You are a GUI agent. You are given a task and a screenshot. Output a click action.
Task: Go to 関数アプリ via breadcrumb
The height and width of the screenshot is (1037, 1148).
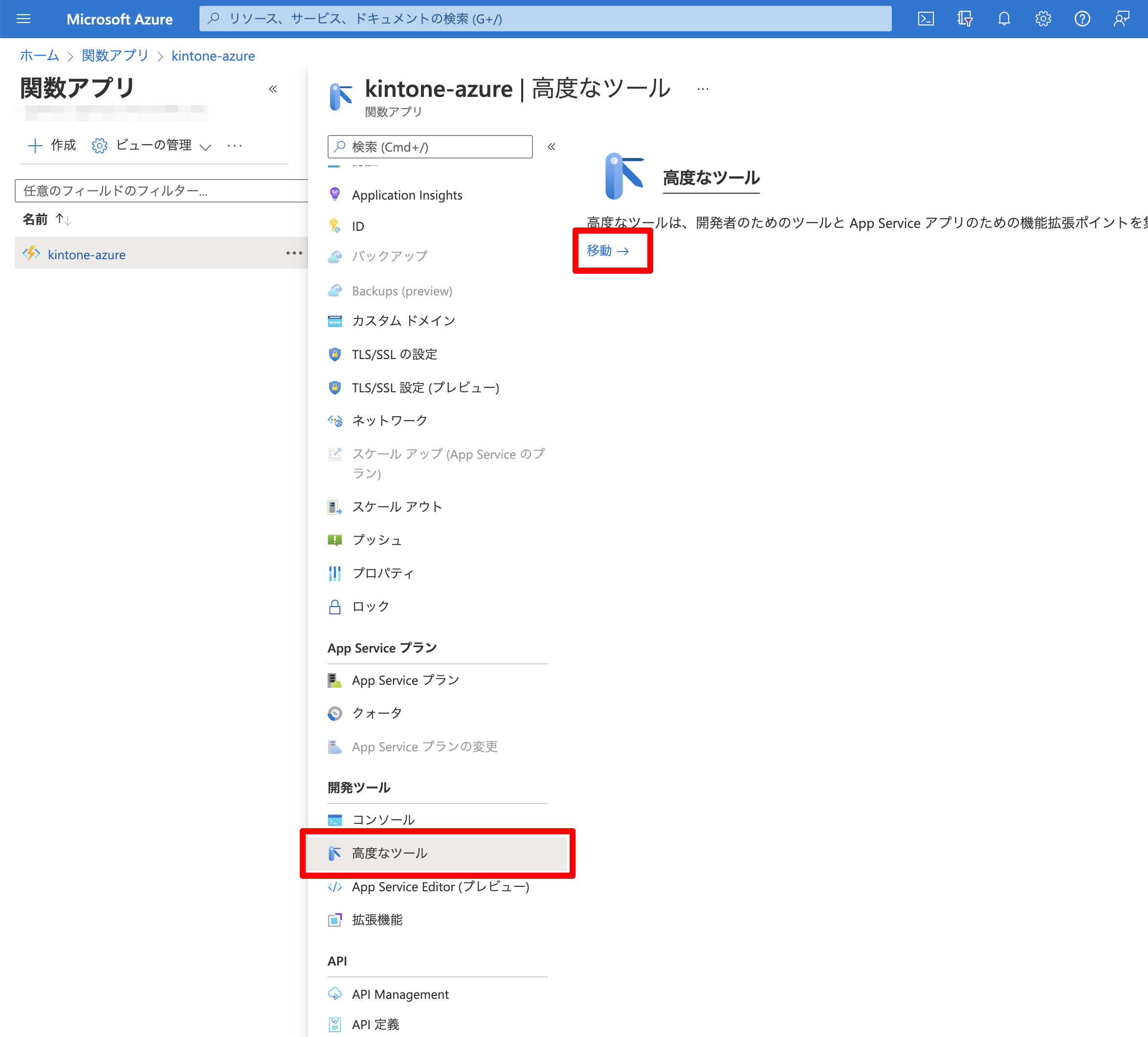pos(114,56)
